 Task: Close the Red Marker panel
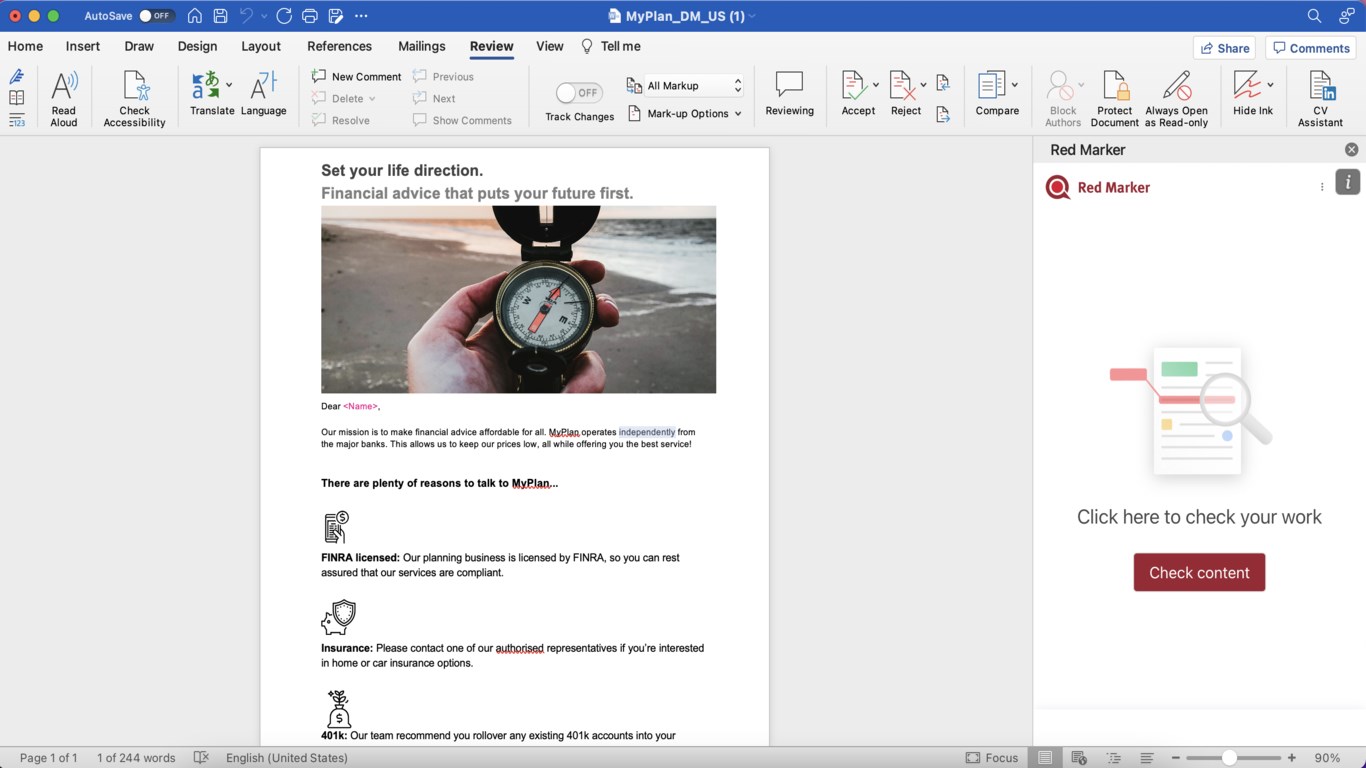[x=1351, y=150]
